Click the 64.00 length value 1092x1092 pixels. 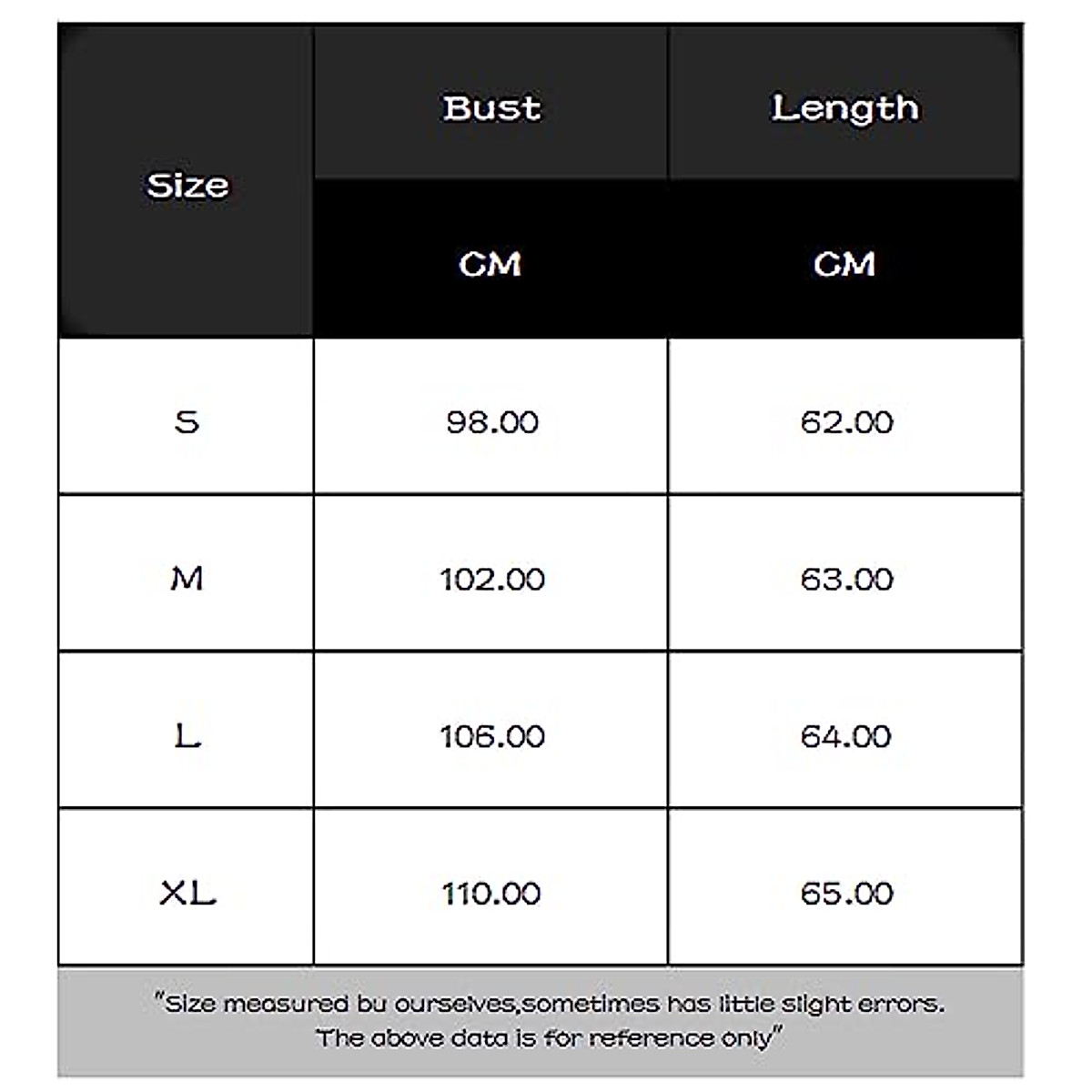(846, 735)
